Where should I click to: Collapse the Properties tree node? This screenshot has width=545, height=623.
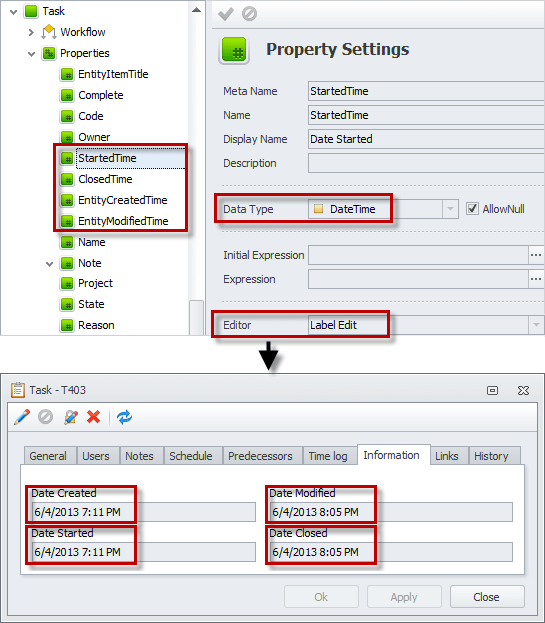point(31,54)
